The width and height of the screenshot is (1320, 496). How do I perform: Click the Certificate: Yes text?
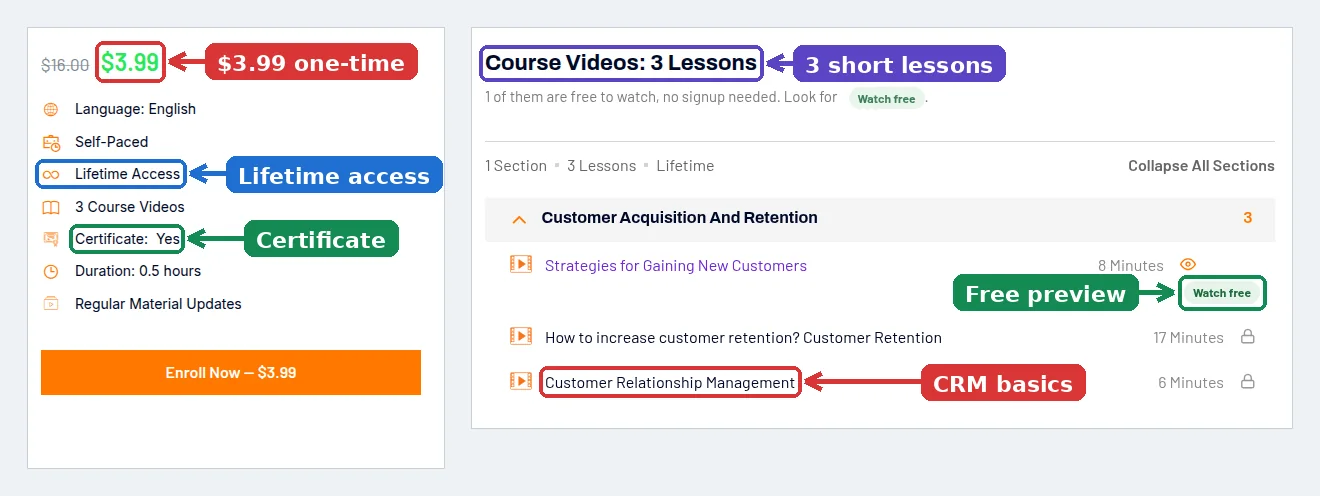[x=127, y=239]
